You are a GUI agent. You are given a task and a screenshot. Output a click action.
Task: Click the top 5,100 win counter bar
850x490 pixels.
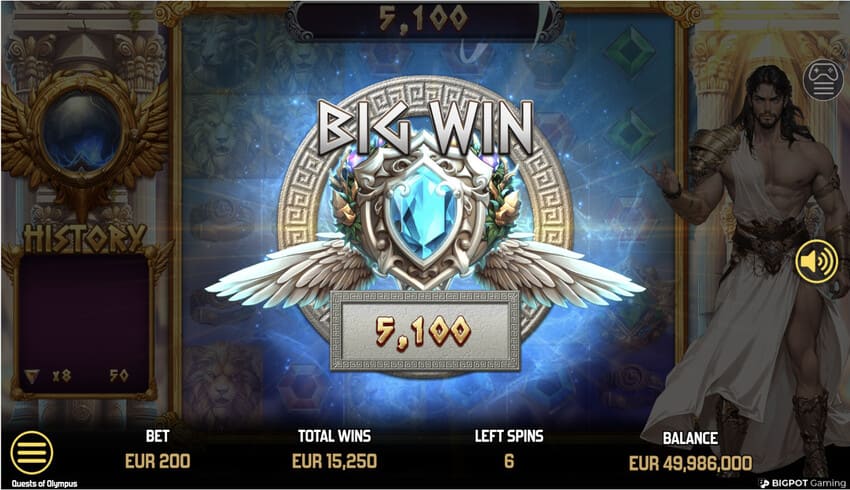pyautogui.click(x=424, y=20)
